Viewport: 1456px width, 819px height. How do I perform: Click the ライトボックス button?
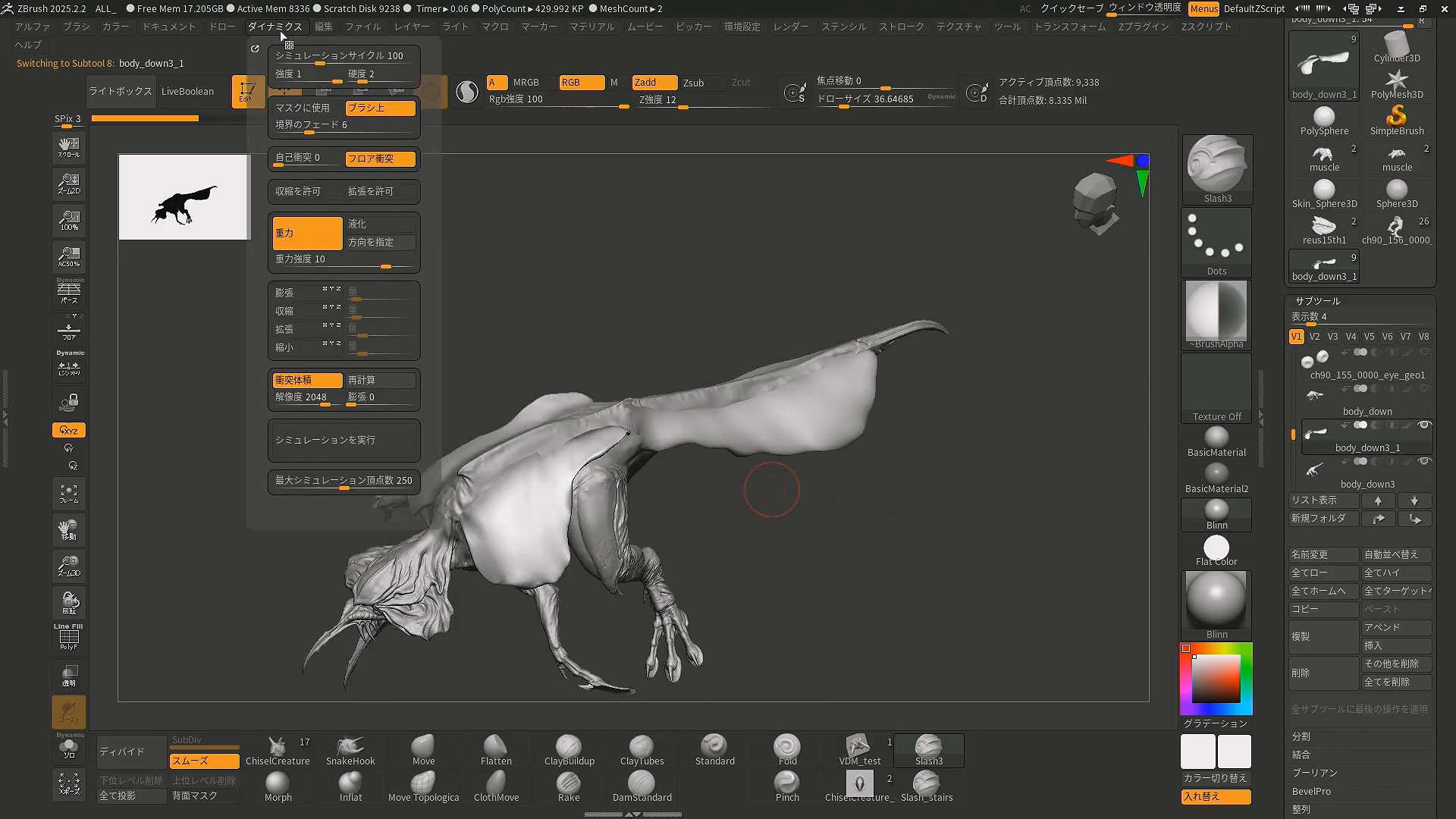120,91
